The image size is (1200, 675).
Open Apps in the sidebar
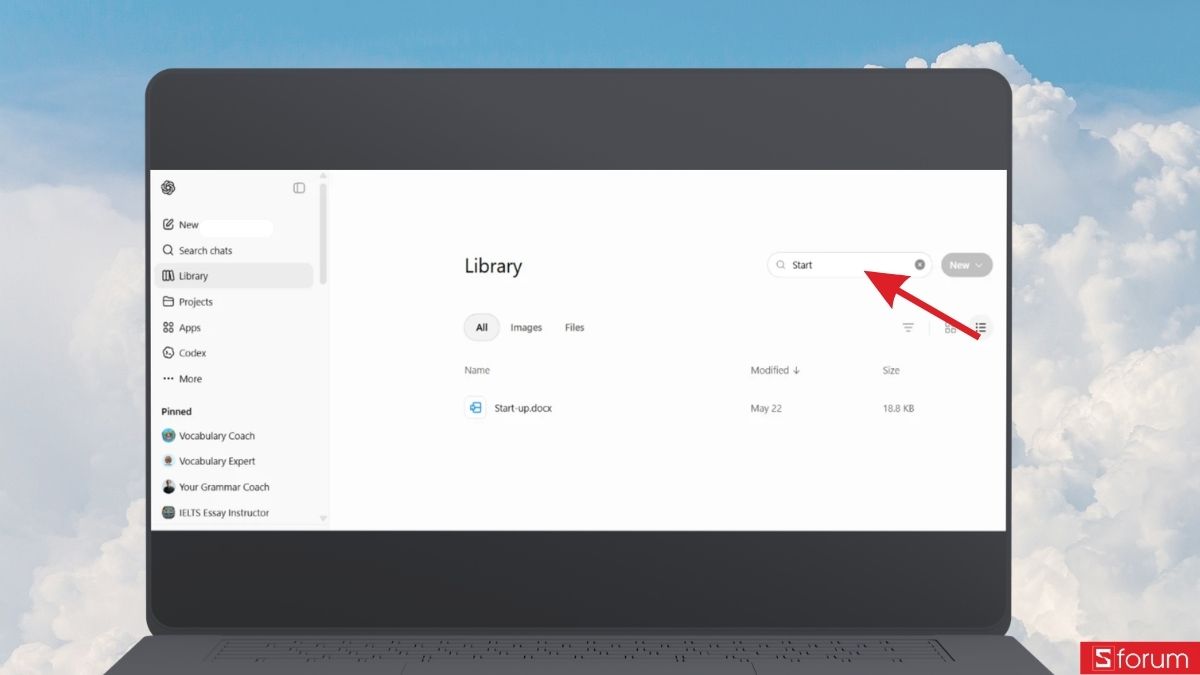181,328
